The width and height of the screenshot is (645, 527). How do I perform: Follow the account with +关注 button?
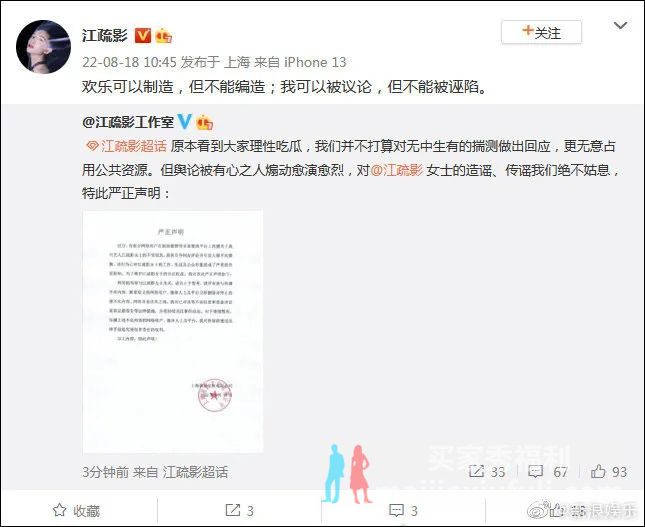[x=541, y=32]
